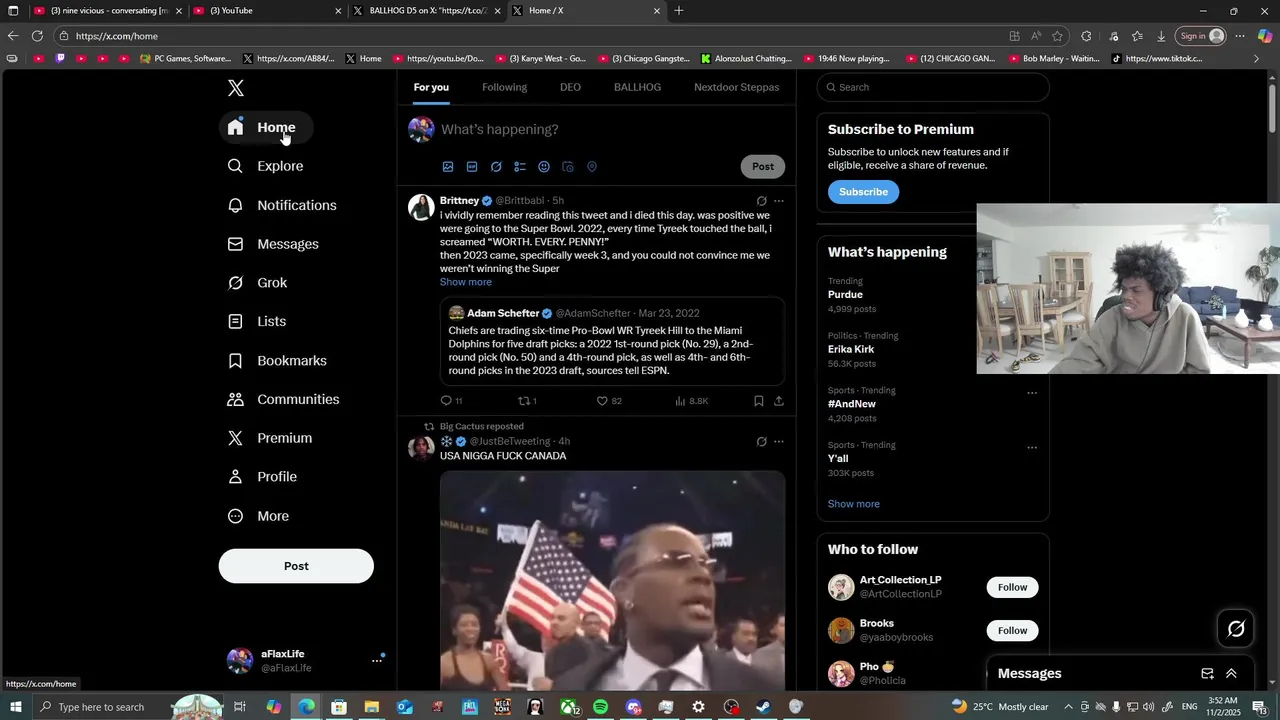This screenshot has width=1280, height=720.
Task: Click the blue Subscribe button
Action: [x=863, y=192]
